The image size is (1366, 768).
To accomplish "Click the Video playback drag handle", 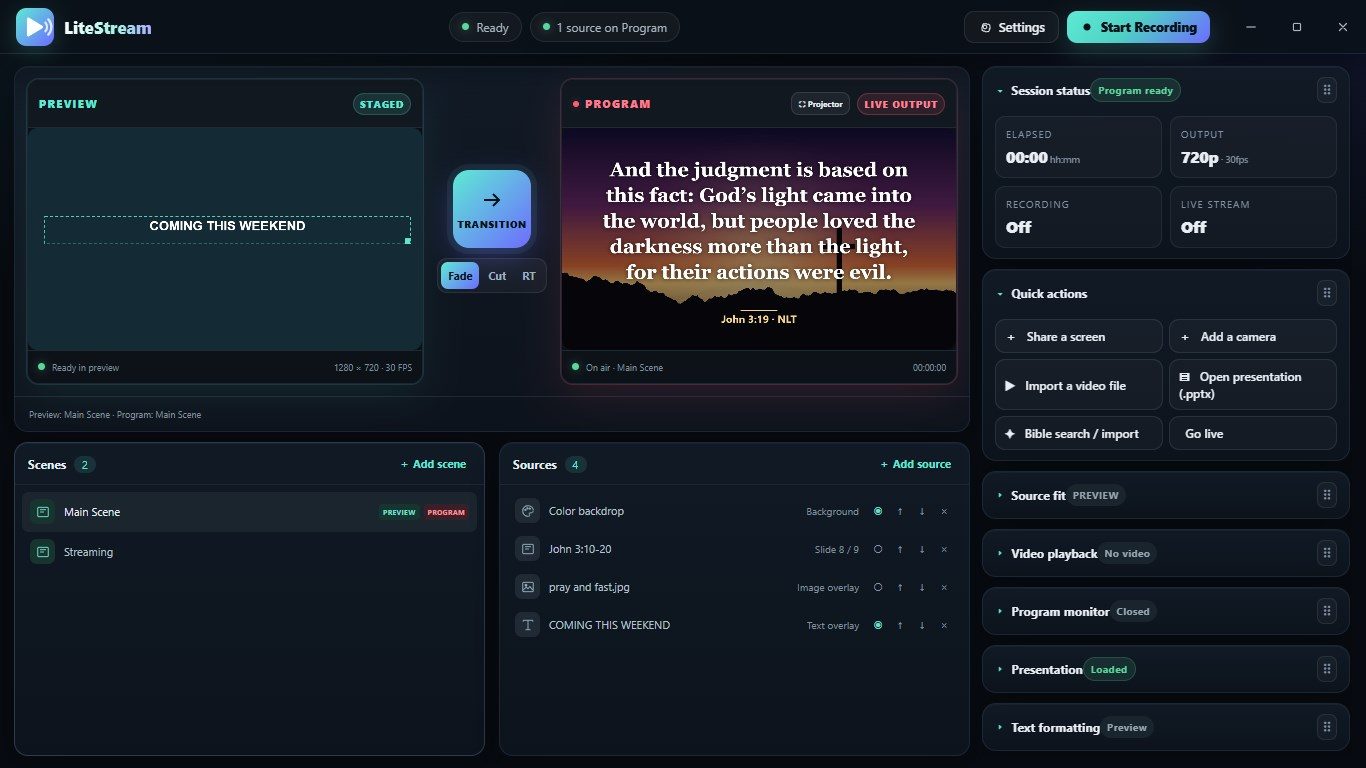I will (x=1327, y=553).
